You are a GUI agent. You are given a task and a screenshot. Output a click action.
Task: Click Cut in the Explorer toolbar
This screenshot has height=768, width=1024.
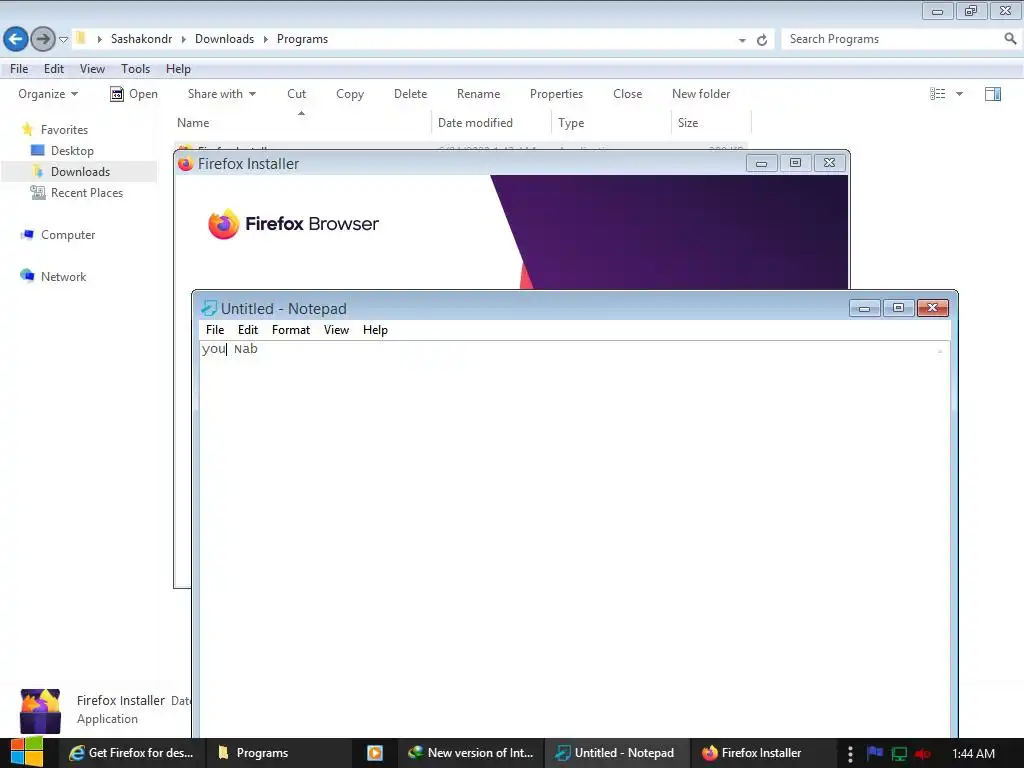pyautogui.click(x=296, y=94)
